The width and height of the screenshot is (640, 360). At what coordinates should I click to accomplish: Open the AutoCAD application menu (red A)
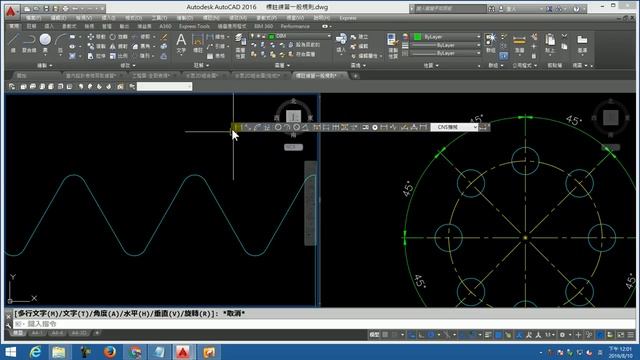click(11, 11)
